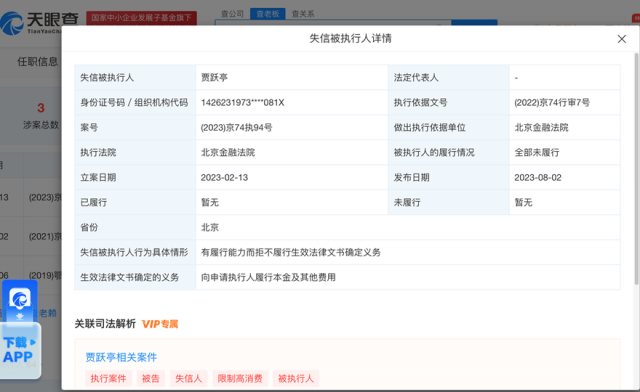The image size is (640, 392).
Task: Click the blue search button beside input
Action: pos(474,23)
